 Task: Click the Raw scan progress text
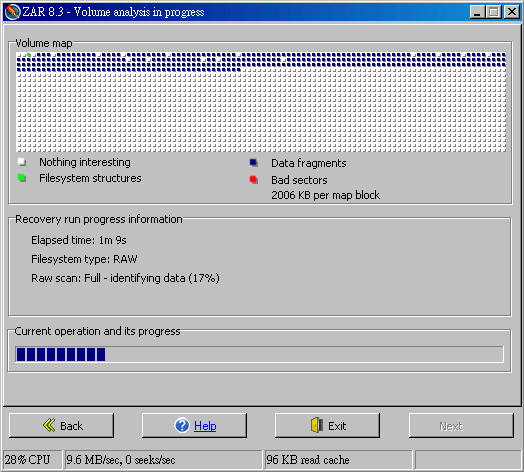tap(125, 278)
